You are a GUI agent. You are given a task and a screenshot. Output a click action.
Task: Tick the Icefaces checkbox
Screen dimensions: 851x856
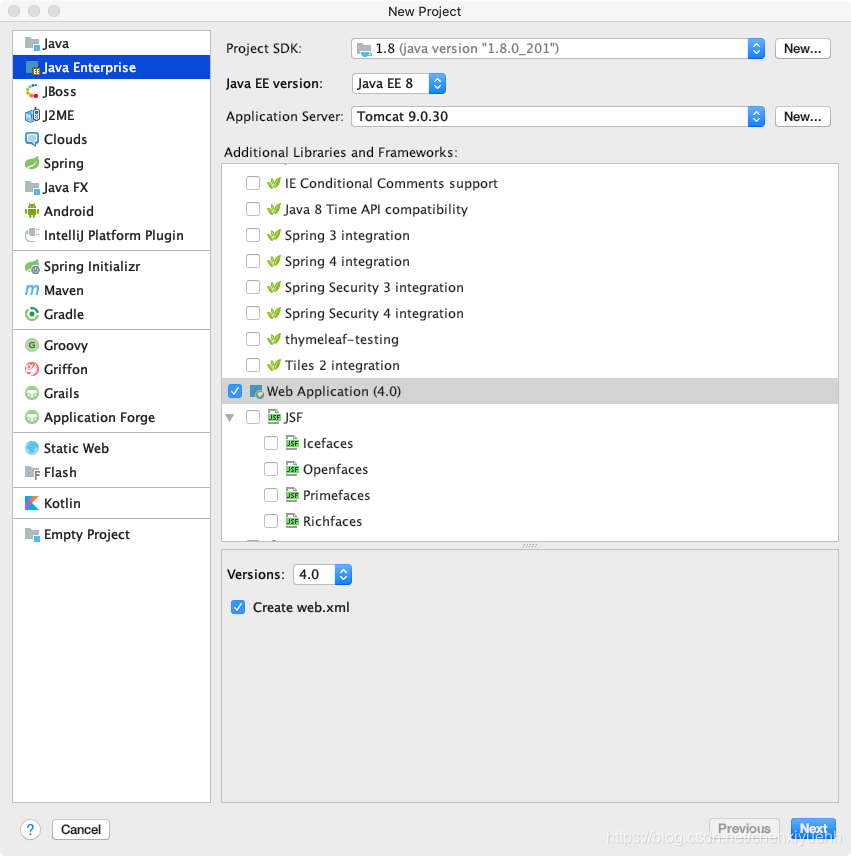(x=271, y=443)
